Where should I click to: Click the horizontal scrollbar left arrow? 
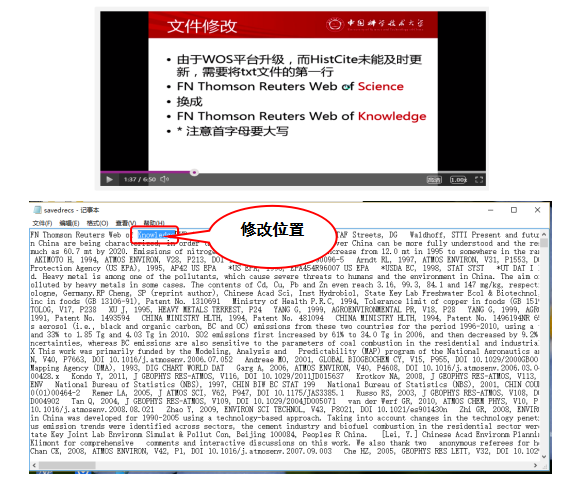click(34, 465)
